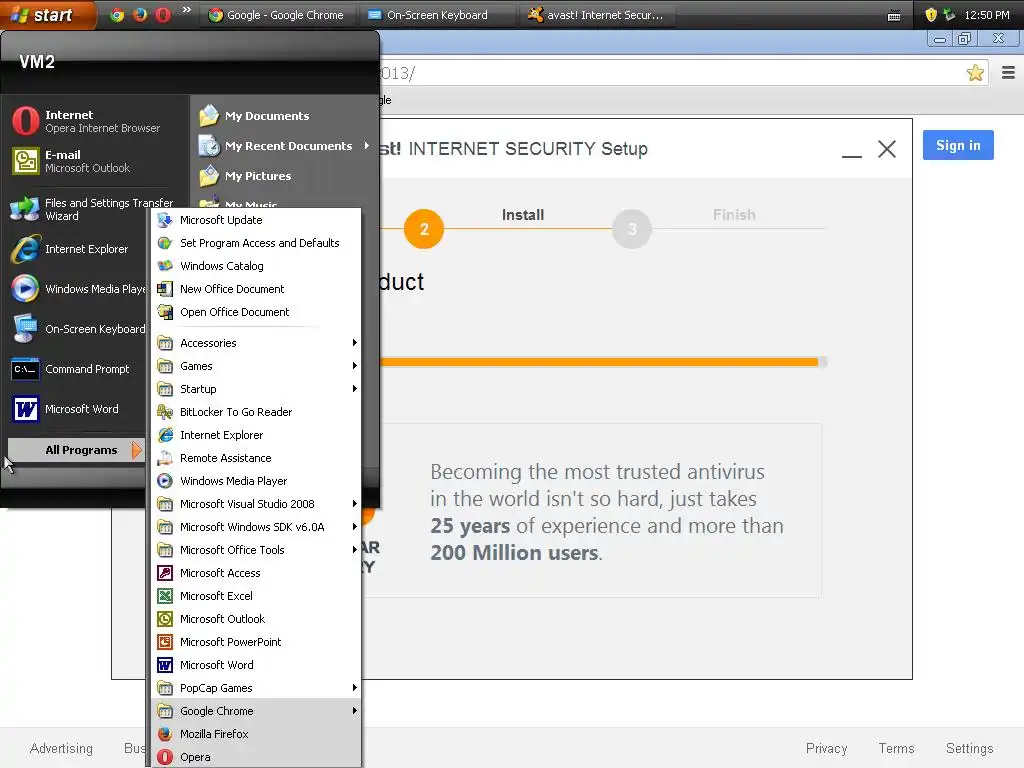Screen dimensions: 1024x768
Task: Switch to avast! Internet Security taskbar button
Action: point(598,15)
